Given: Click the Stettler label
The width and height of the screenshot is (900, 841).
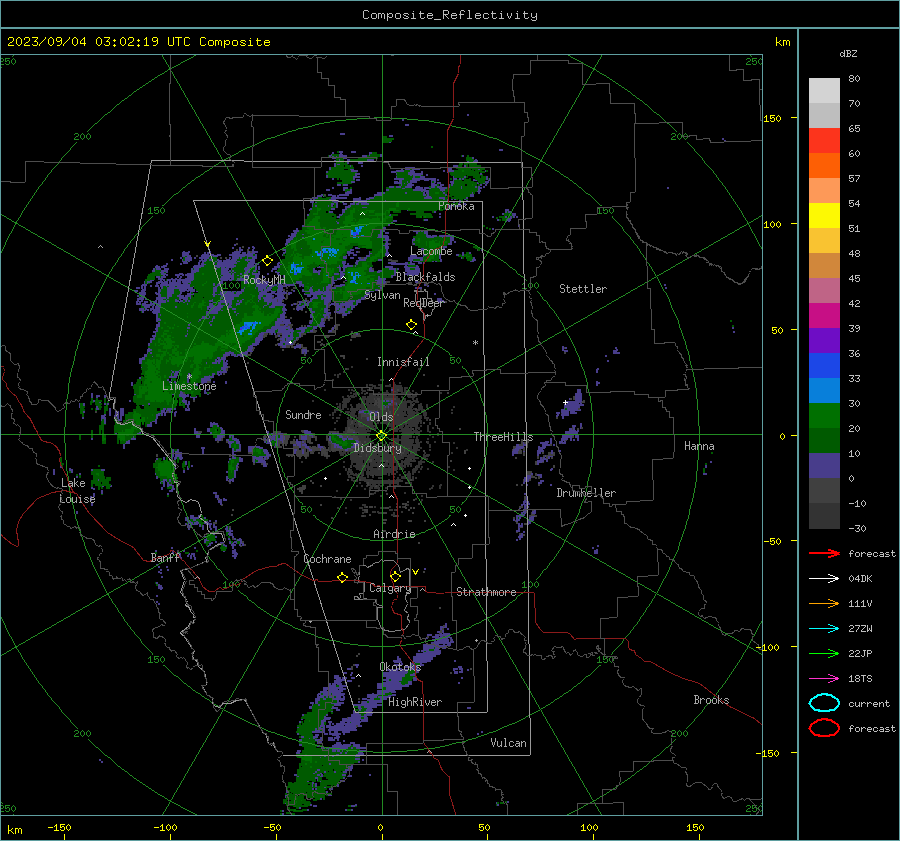Looking at the screenshot, I should coord(583,289).
